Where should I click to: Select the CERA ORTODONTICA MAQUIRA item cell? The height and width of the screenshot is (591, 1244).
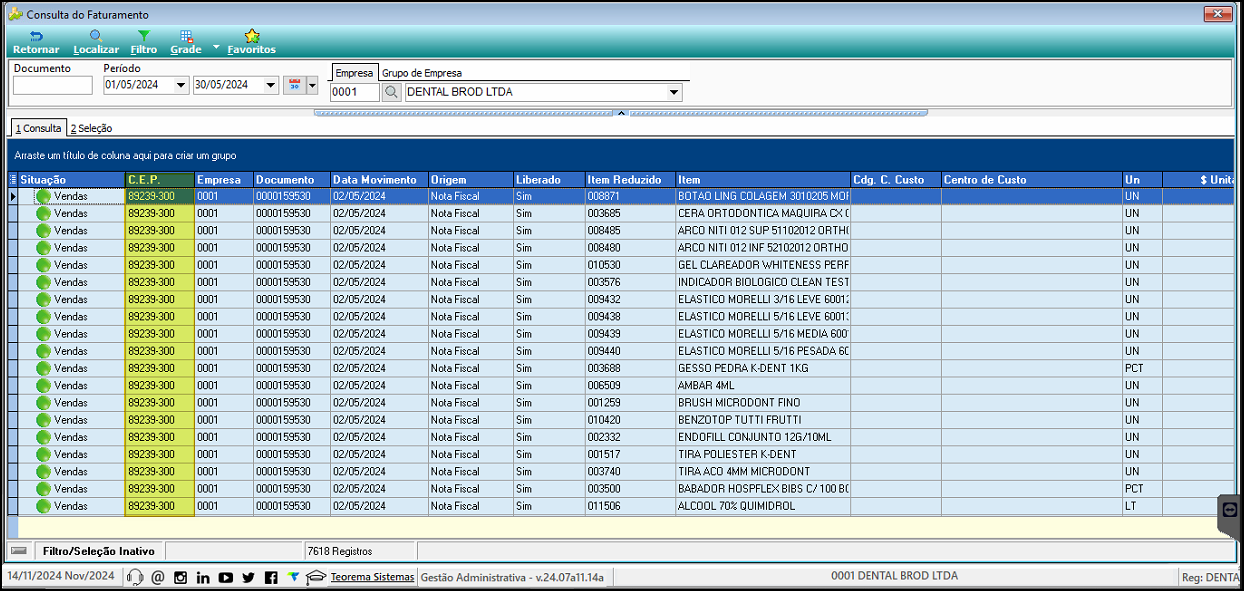(x=763, y=213)
